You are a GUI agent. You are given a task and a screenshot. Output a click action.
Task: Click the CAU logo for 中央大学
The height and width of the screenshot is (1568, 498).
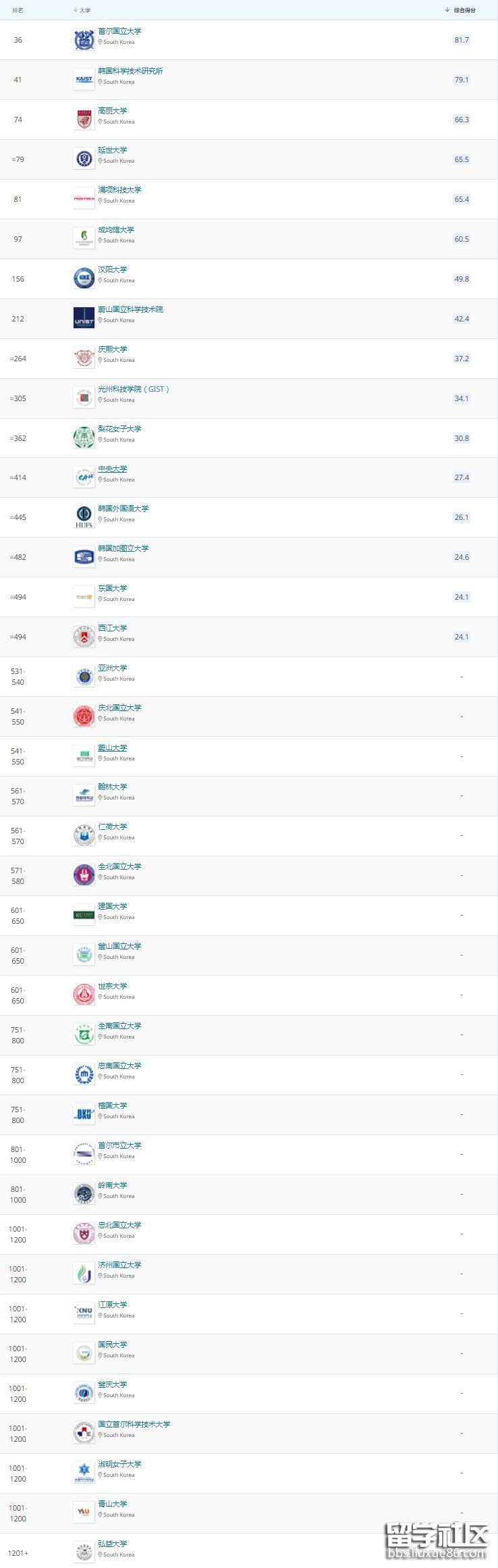[84, 477]
